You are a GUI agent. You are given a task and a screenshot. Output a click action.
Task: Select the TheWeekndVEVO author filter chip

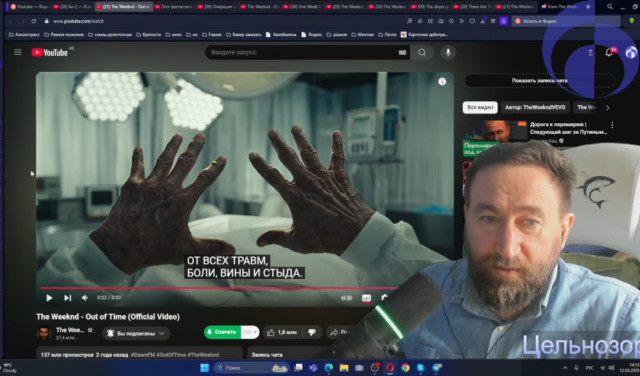[535, 107]
